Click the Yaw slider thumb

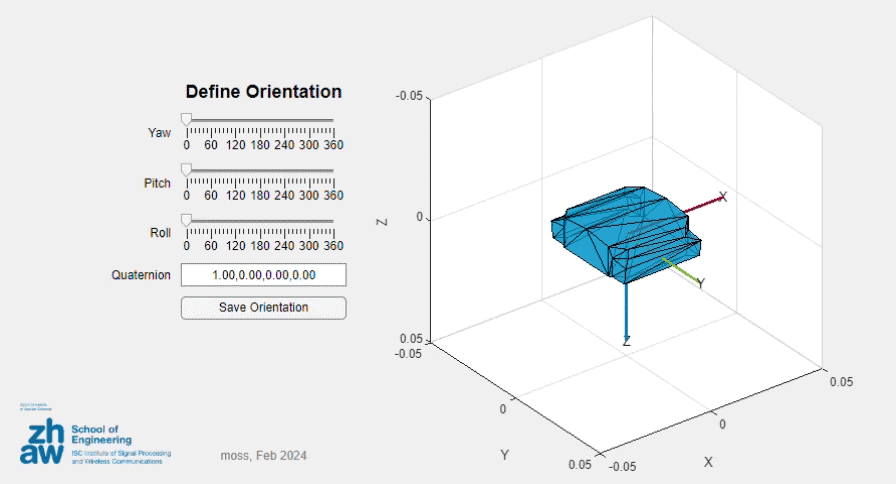tap(186, 119)
